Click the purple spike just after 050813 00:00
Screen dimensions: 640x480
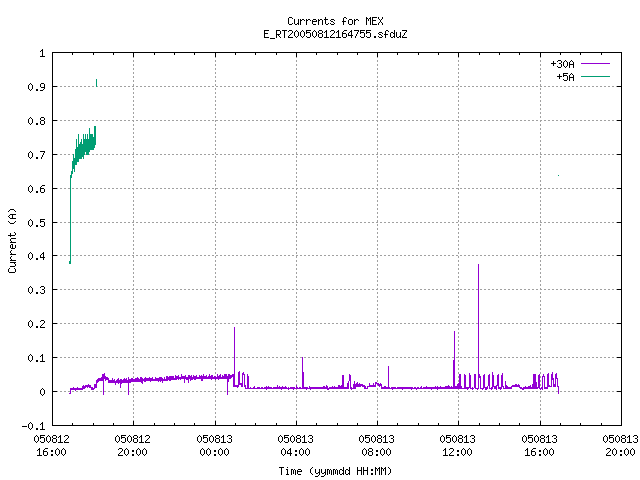tap(234, 351)
